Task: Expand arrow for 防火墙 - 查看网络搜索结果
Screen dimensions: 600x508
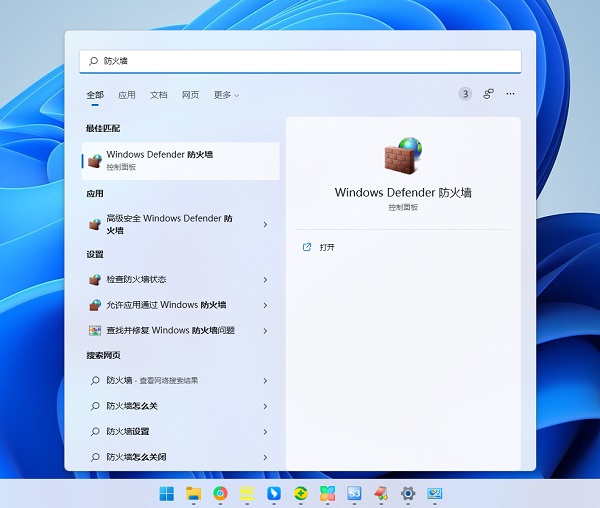Action: pyautogui.click(x=265, y=381)
